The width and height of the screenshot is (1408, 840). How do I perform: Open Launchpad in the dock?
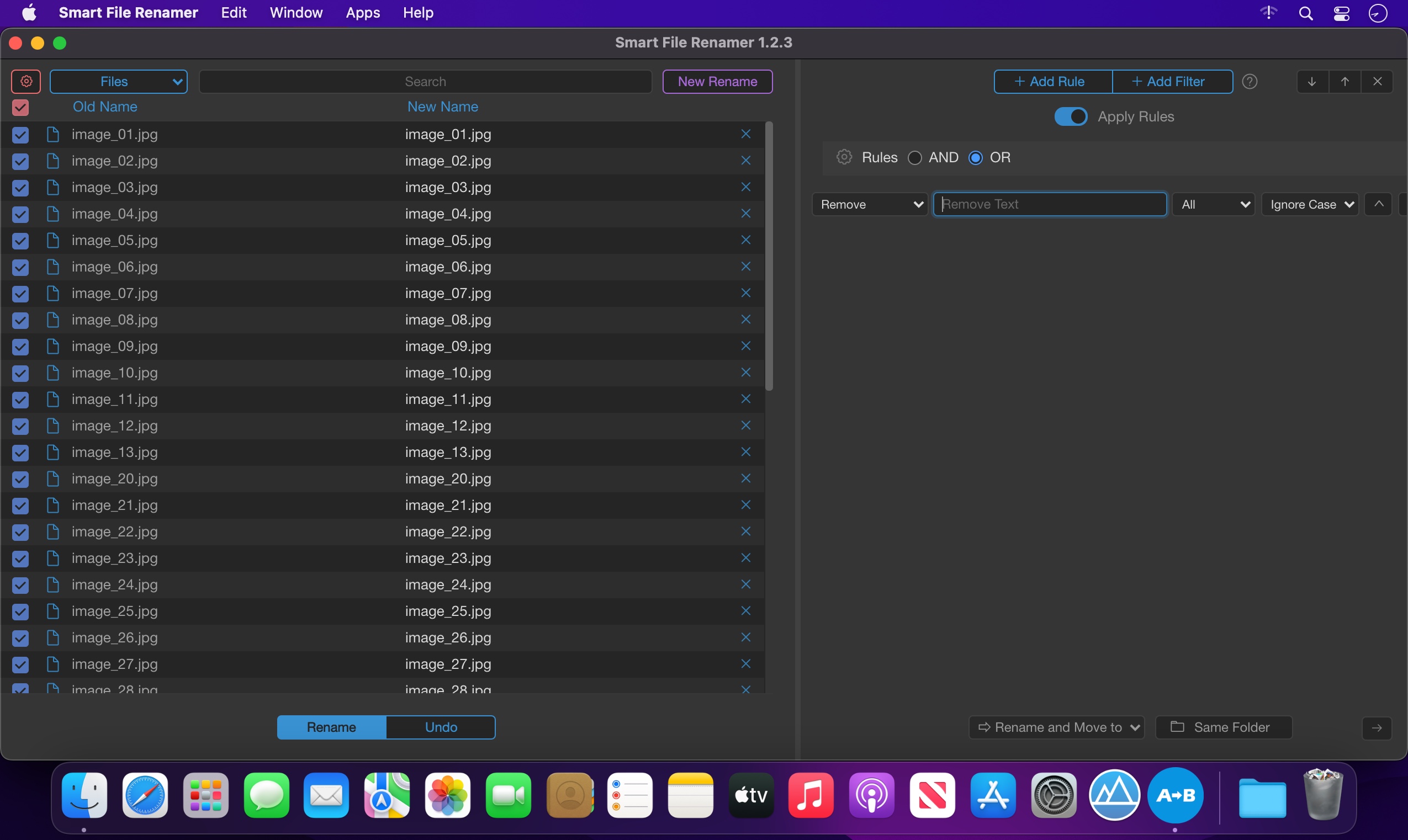pos(205,795)
